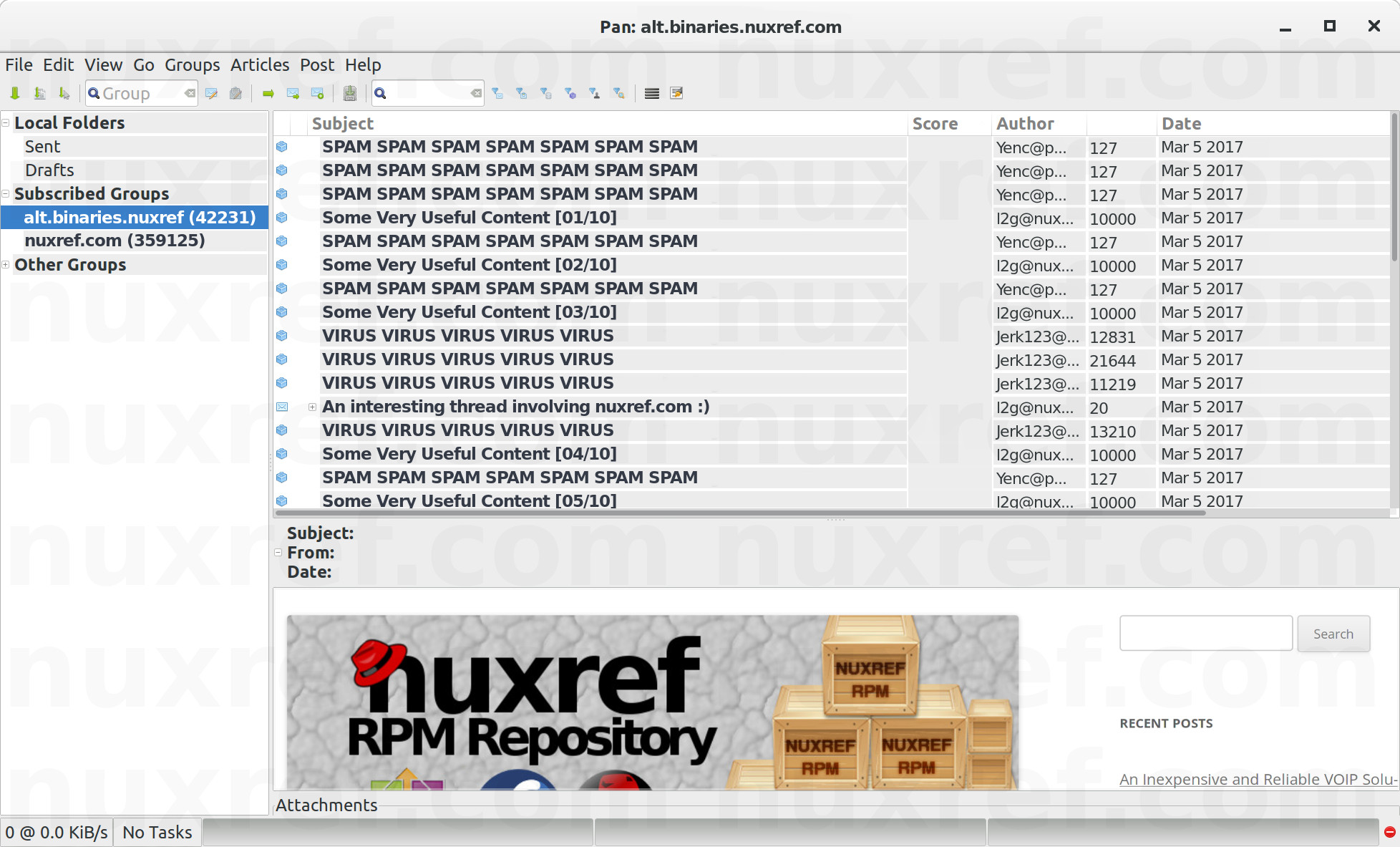Open the body pane compose icon on toolbar
This screenshot has height=847, width=1400.
coord(676,93)
